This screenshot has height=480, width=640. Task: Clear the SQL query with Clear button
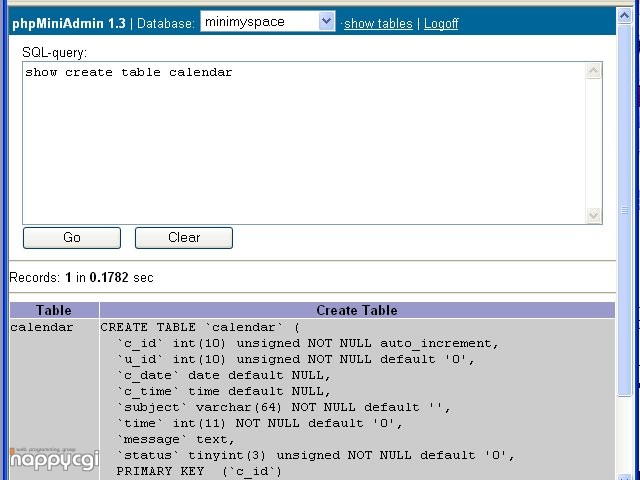[184, 238]
